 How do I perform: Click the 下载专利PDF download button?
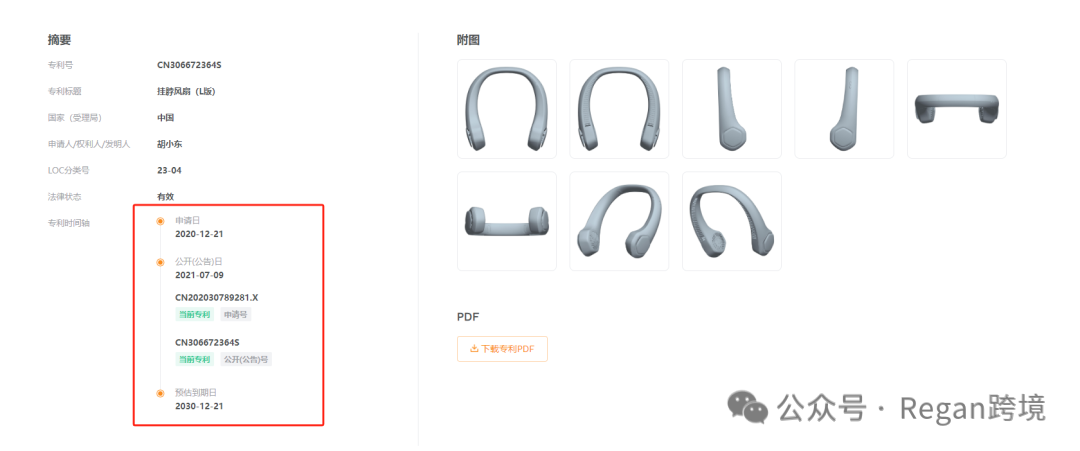(x=502, y=348)
